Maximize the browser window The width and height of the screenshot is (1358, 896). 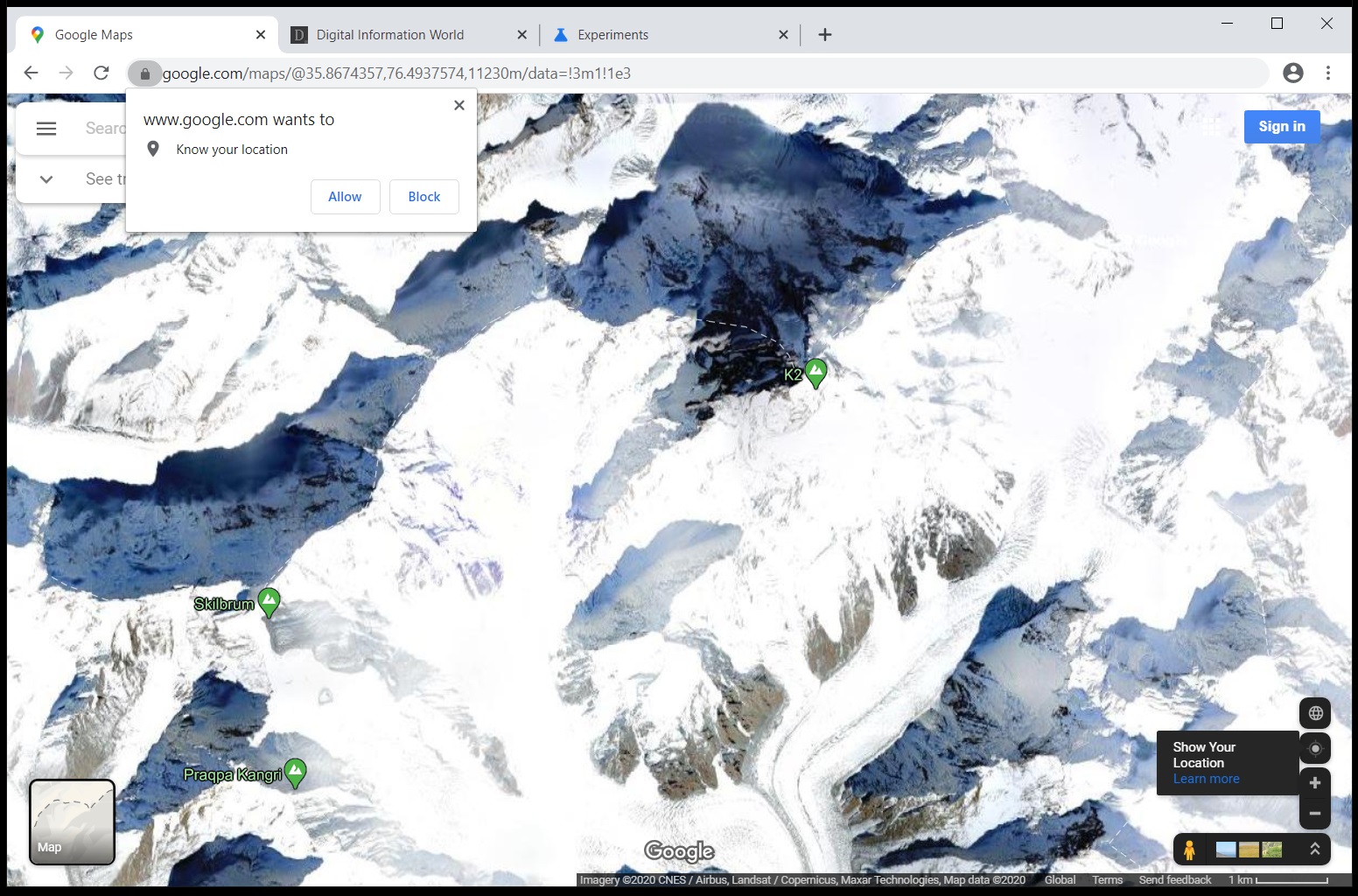(1277, 24)
